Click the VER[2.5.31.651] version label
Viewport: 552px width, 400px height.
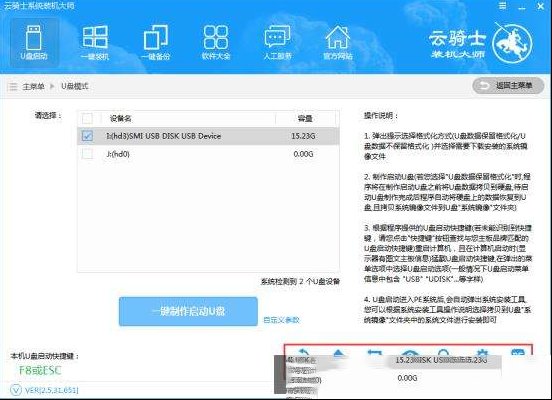(51, 390)
